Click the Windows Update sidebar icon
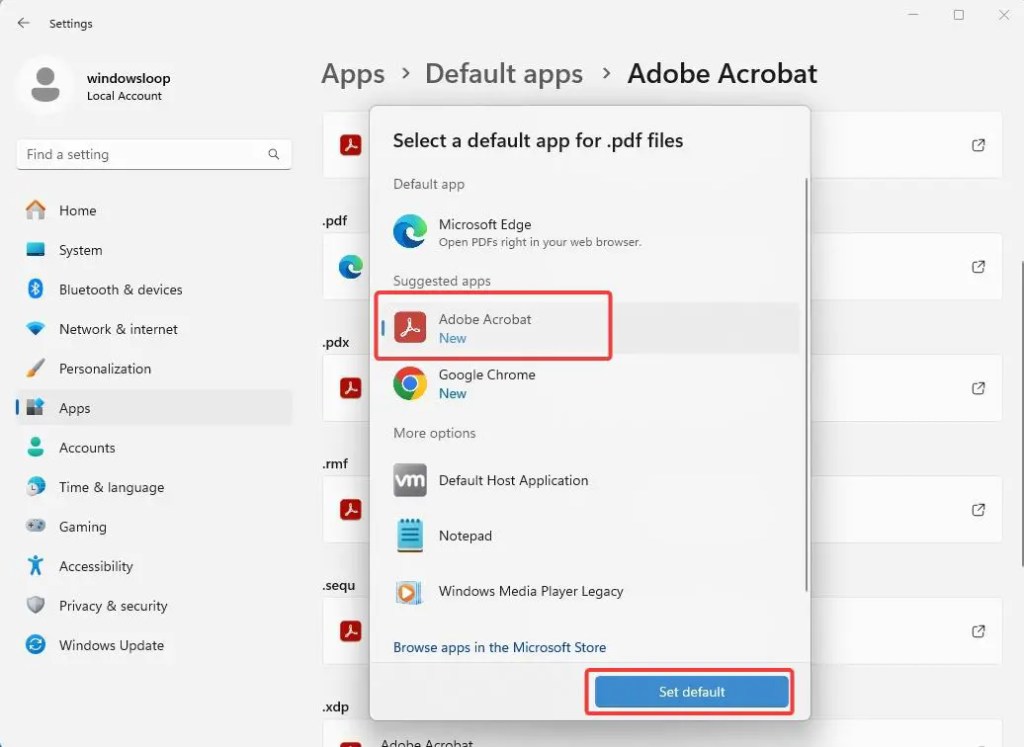Image resolution: width=1024 pixels, height=747 pixels. (35, 645)
